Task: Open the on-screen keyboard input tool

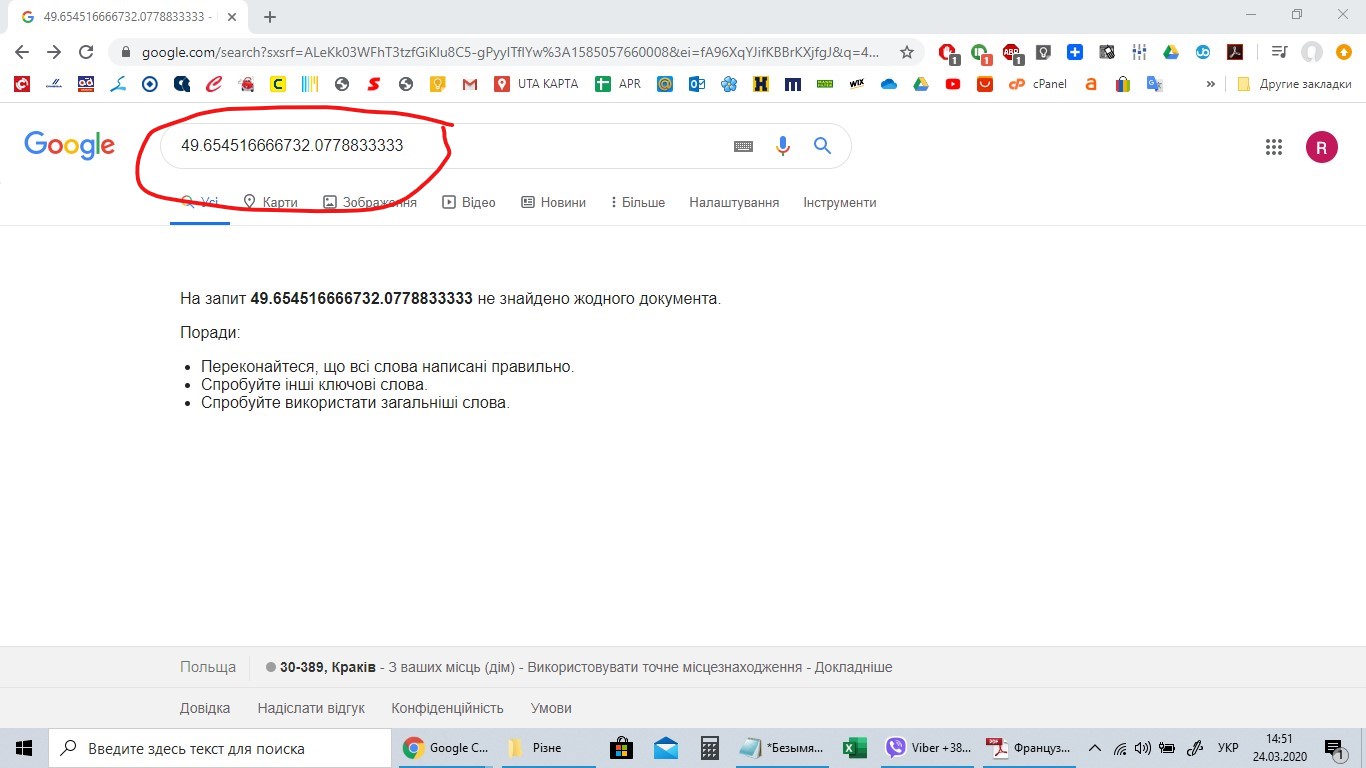Action: coord(743,146)
